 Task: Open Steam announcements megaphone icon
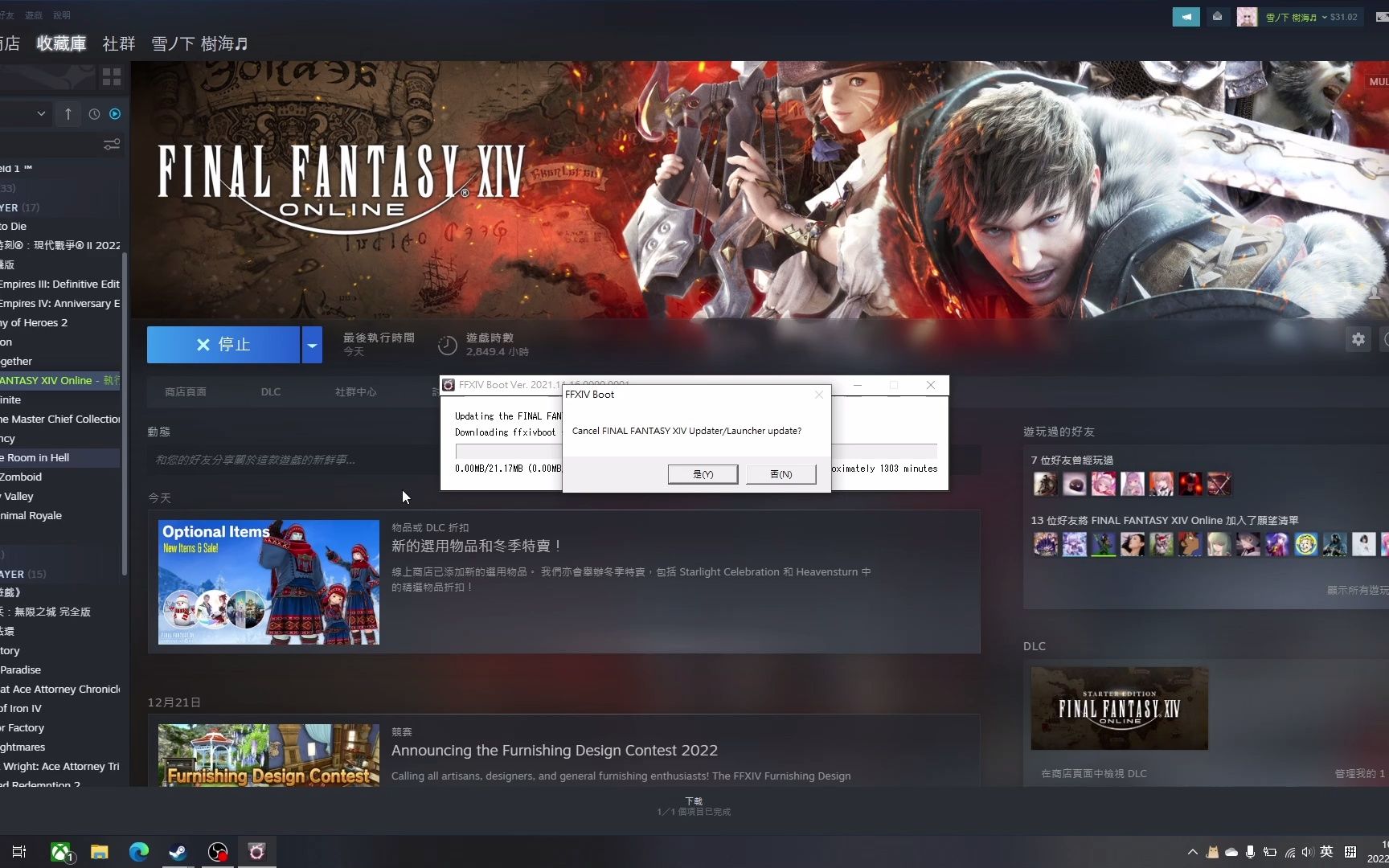[1186, 17]
